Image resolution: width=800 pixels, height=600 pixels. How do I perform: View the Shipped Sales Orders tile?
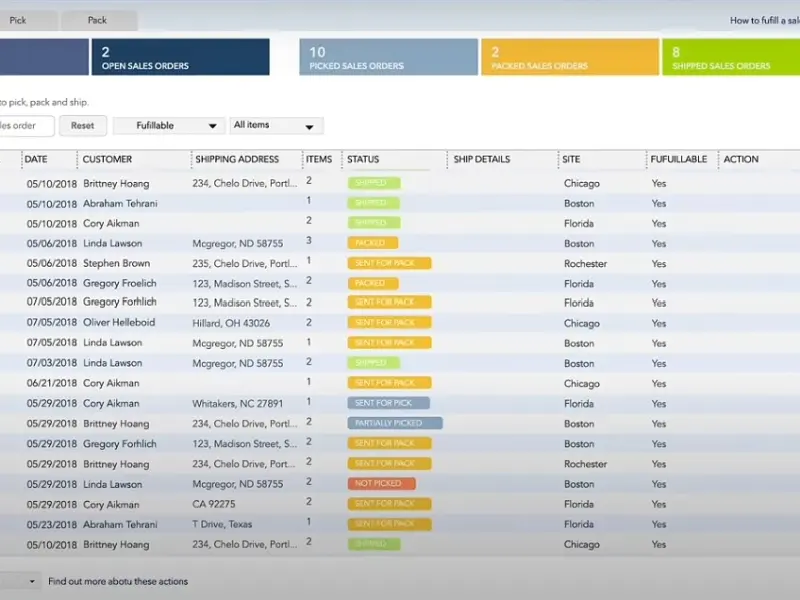pos(730,57)
